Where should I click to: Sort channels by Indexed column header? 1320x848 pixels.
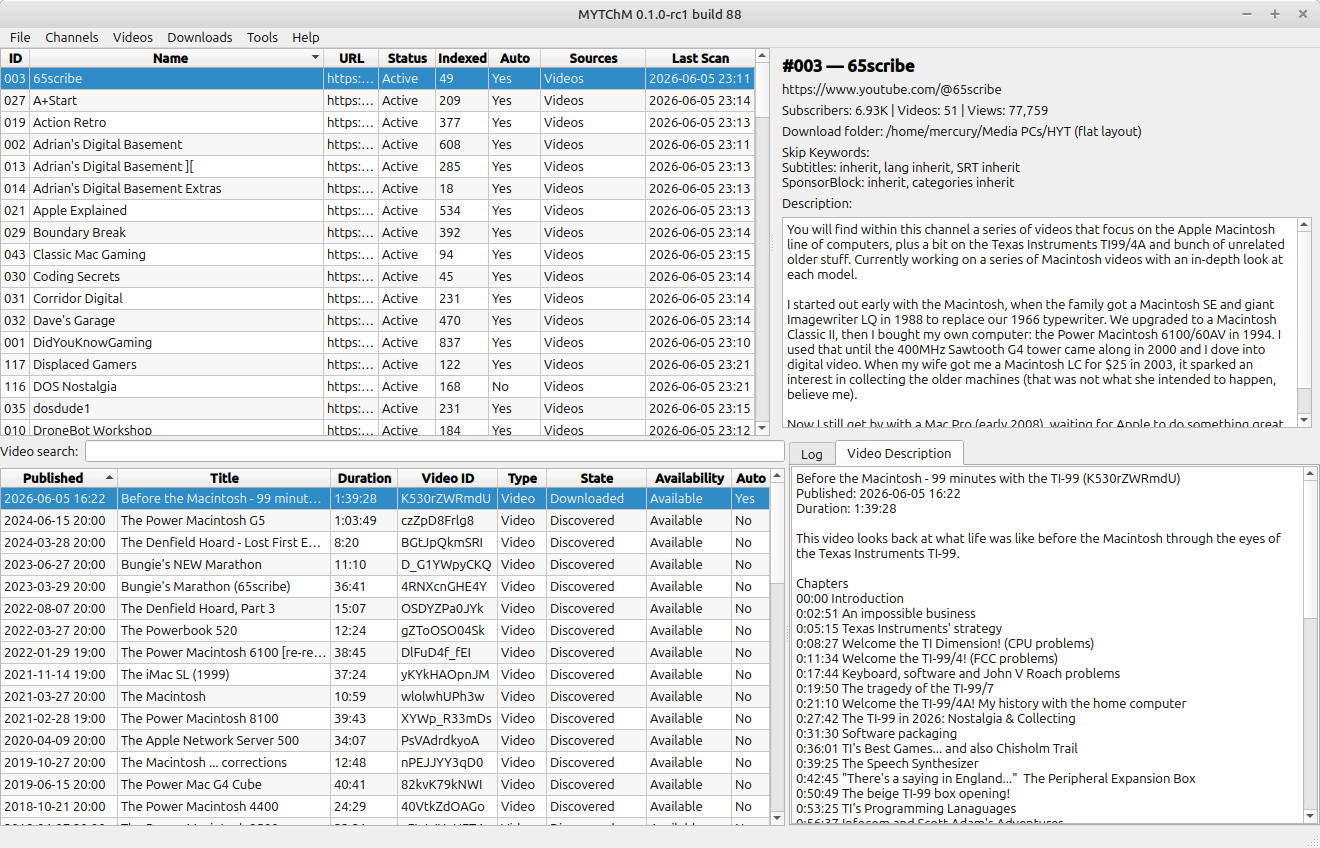462,58
